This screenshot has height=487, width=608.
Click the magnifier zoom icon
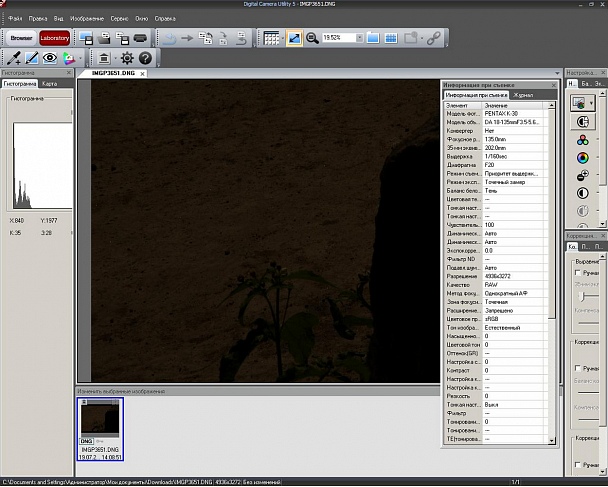[x=312, y=38]
